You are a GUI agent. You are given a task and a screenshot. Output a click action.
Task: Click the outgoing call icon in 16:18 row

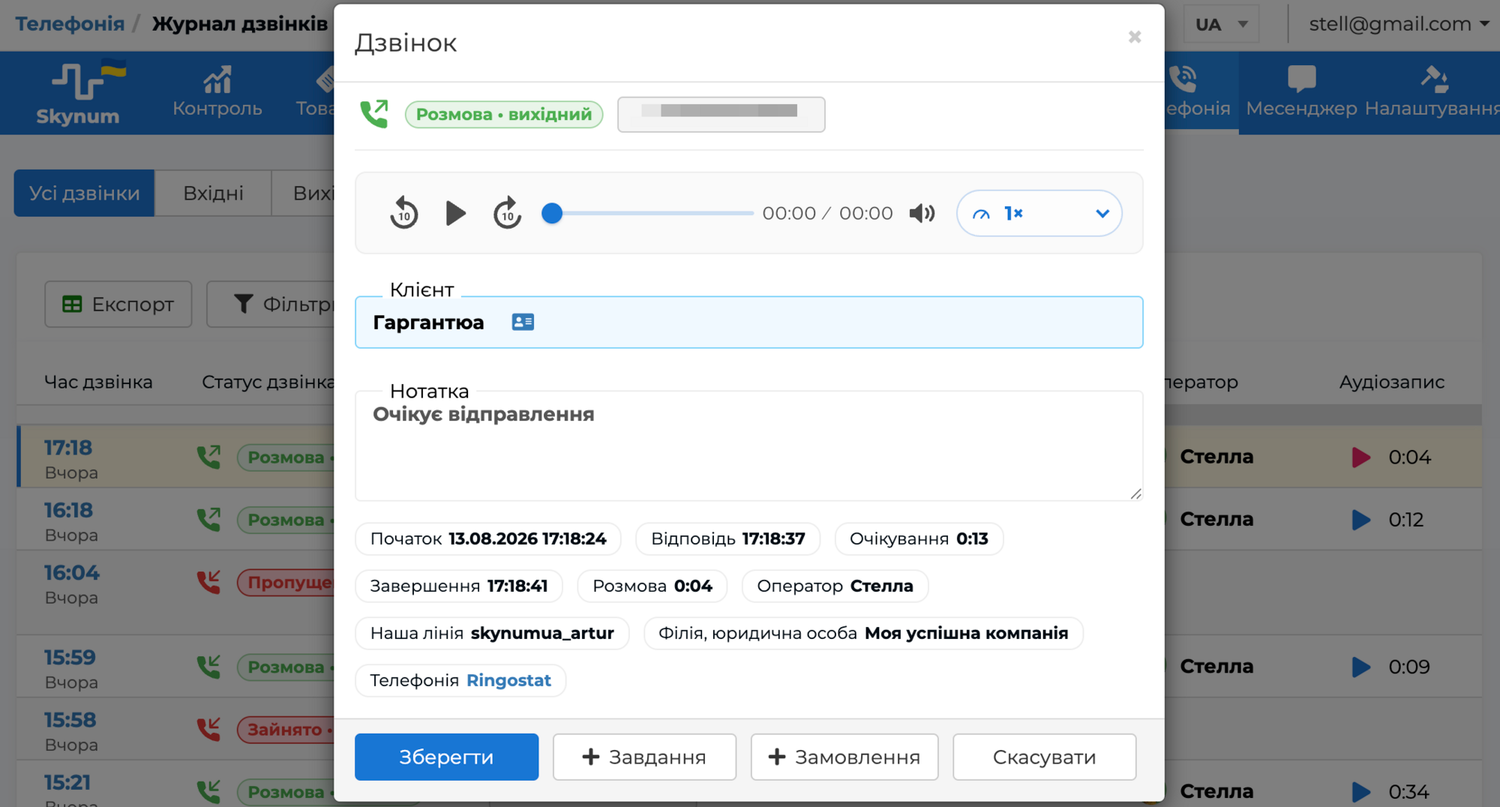click(x=209, y=520)
